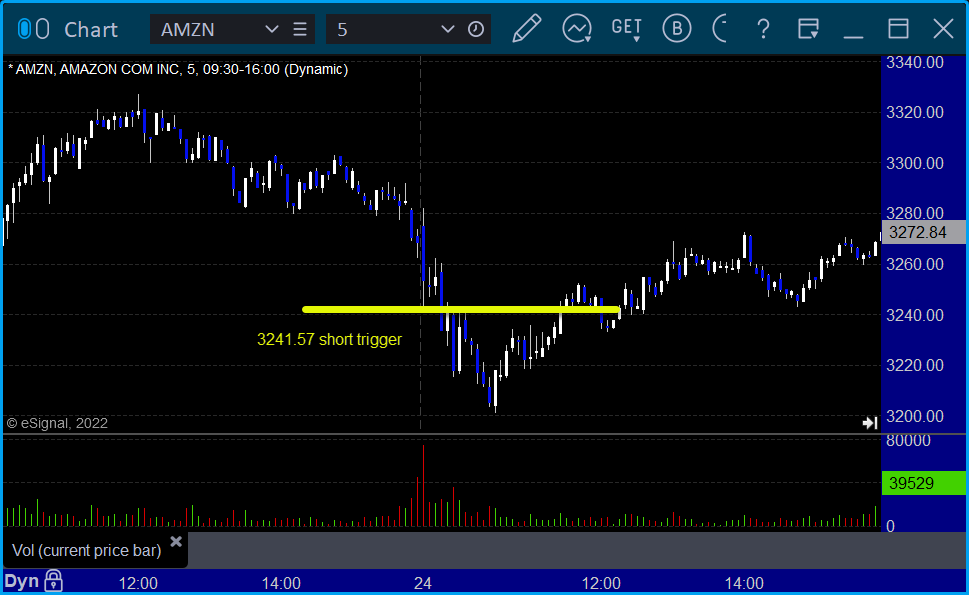Click the 3340.00 price axis label

[915, 62]
